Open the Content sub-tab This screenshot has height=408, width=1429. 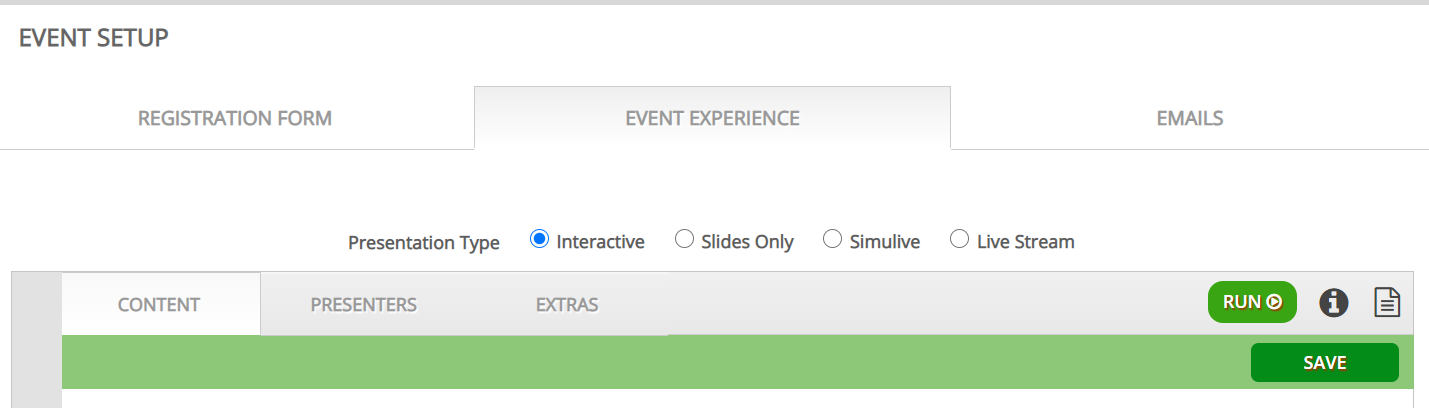pyautogui.click(x=160, y=304)
